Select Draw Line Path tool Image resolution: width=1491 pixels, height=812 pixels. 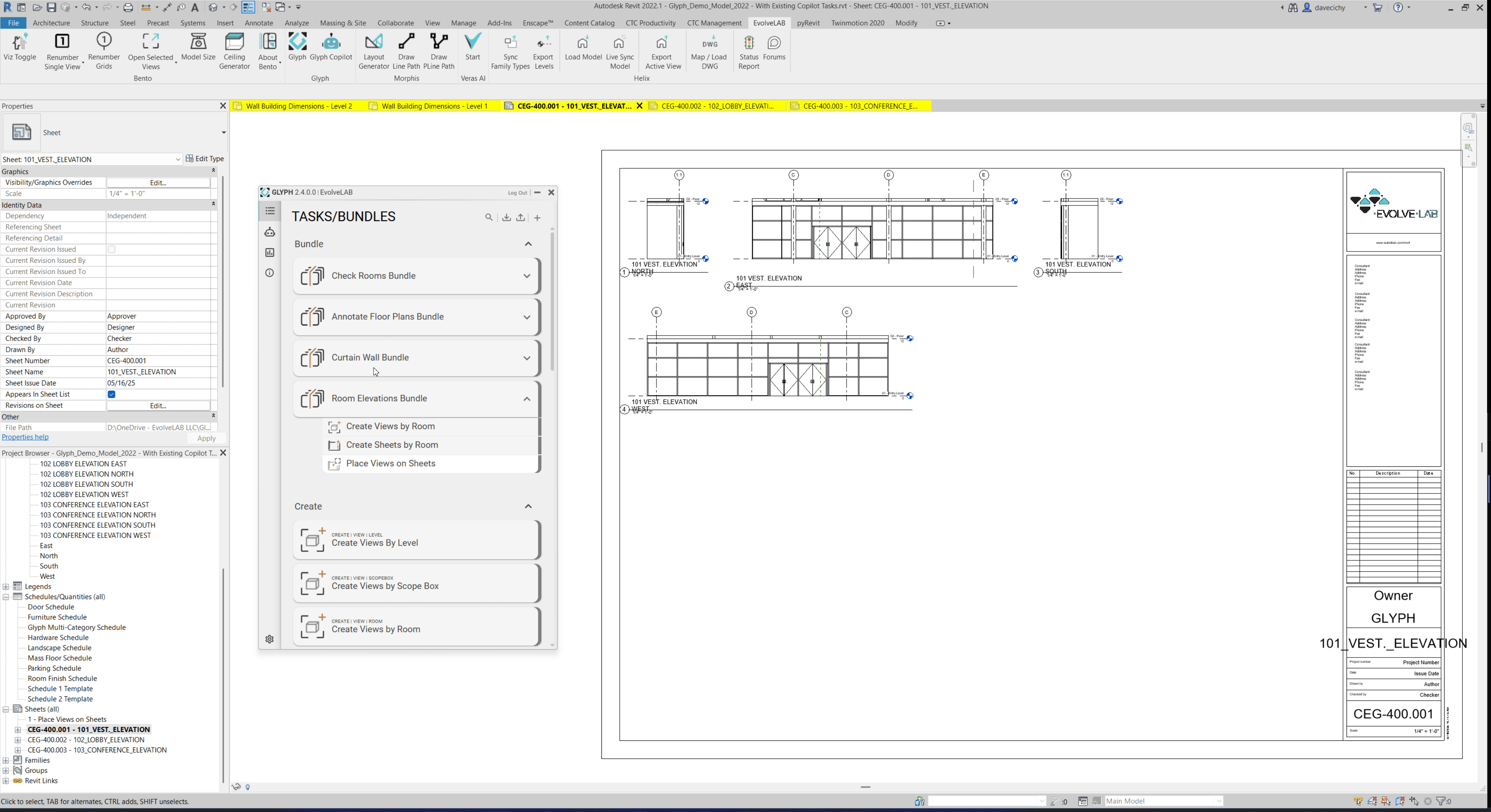pos(406,51)
